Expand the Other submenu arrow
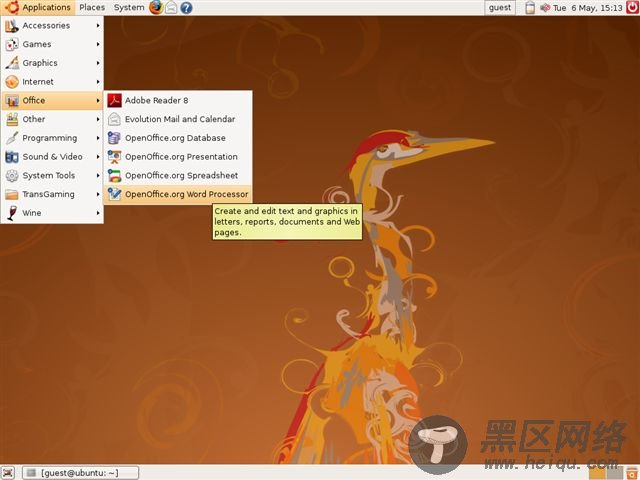Viewport: 640px width, 480px height. click(98, 119)
